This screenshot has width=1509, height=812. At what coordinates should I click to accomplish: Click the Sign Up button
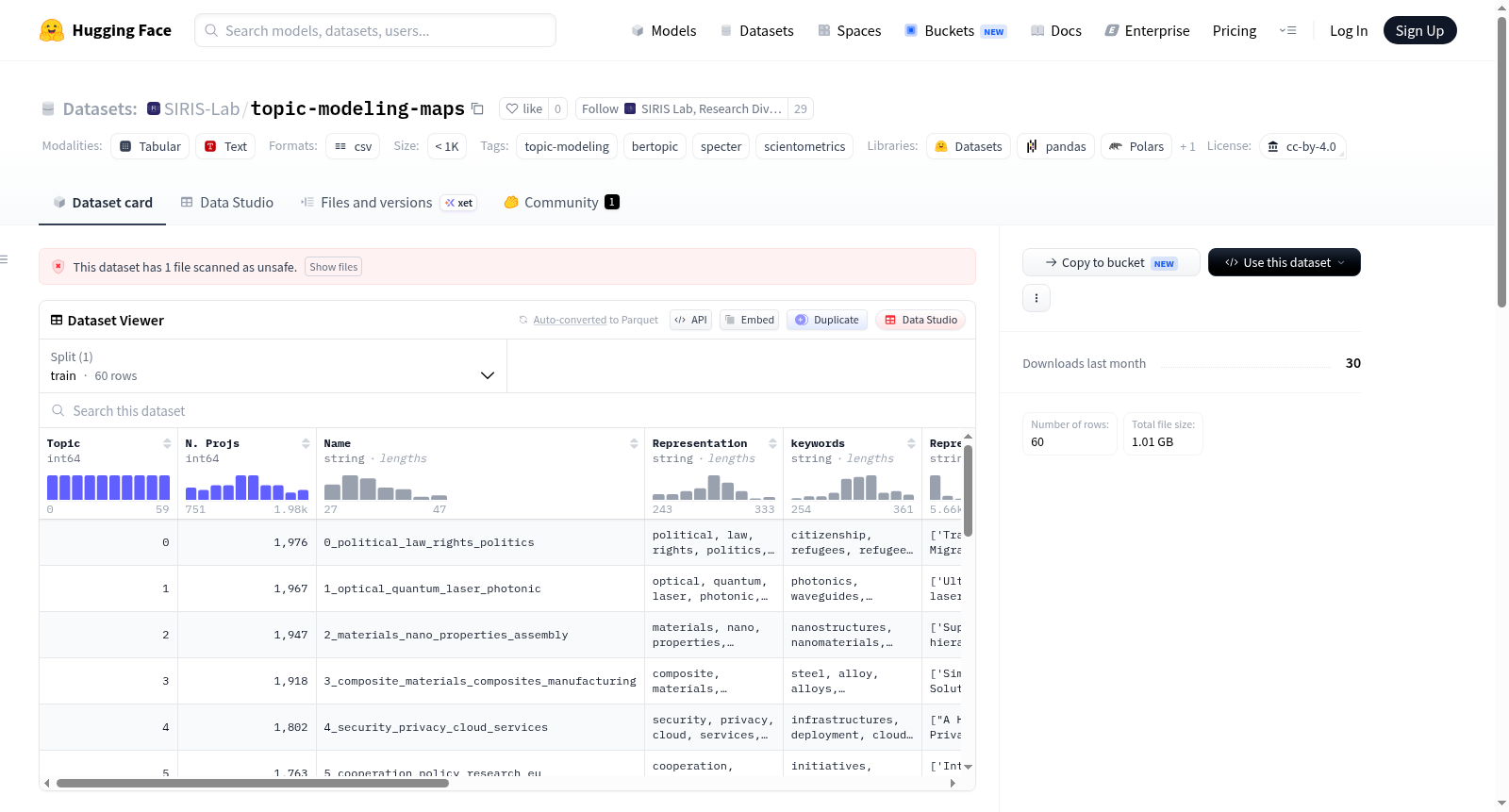pyautogui.click(x=1419, y=30)
